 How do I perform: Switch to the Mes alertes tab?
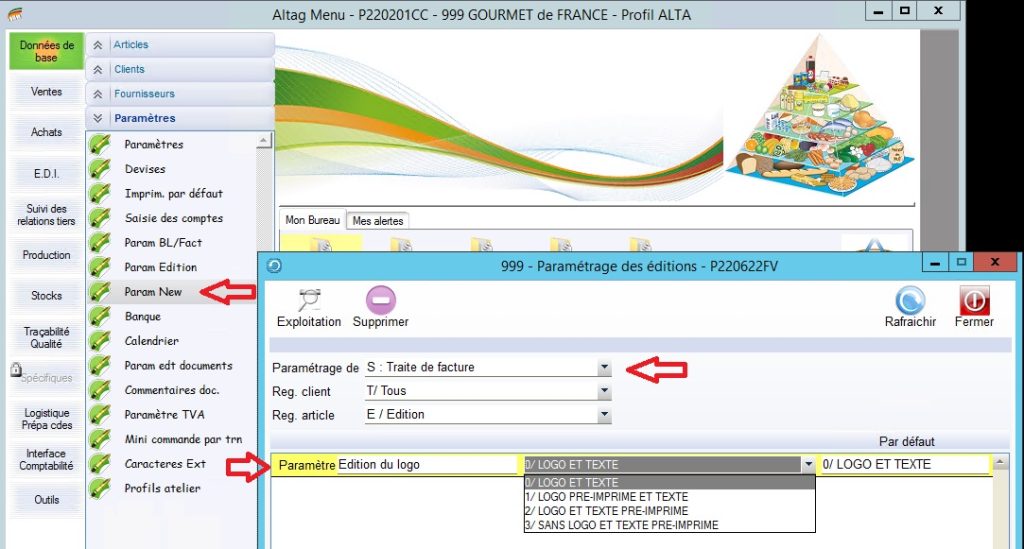(x=377, y=221)
